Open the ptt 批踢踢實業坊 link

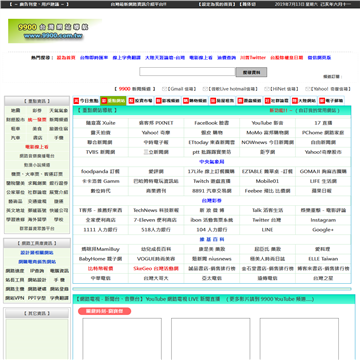tap(212, 152)
